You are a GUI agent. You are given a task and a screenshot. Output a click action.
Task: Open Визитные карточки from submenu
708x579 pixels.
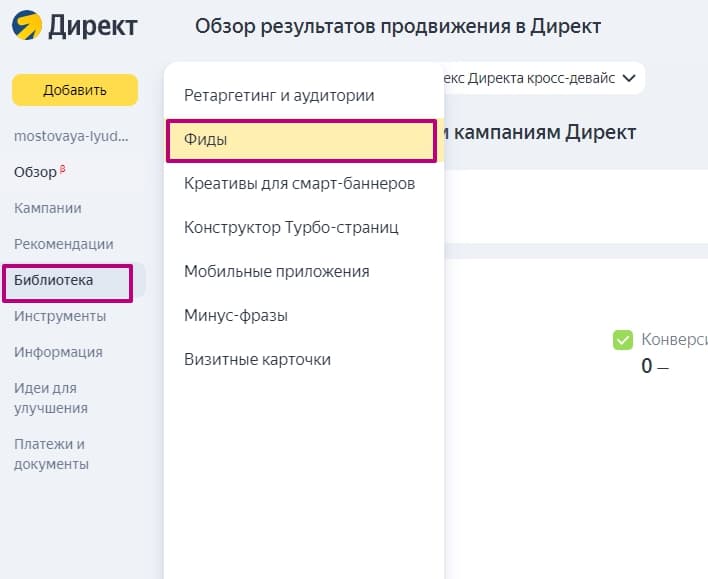(257, 360)
